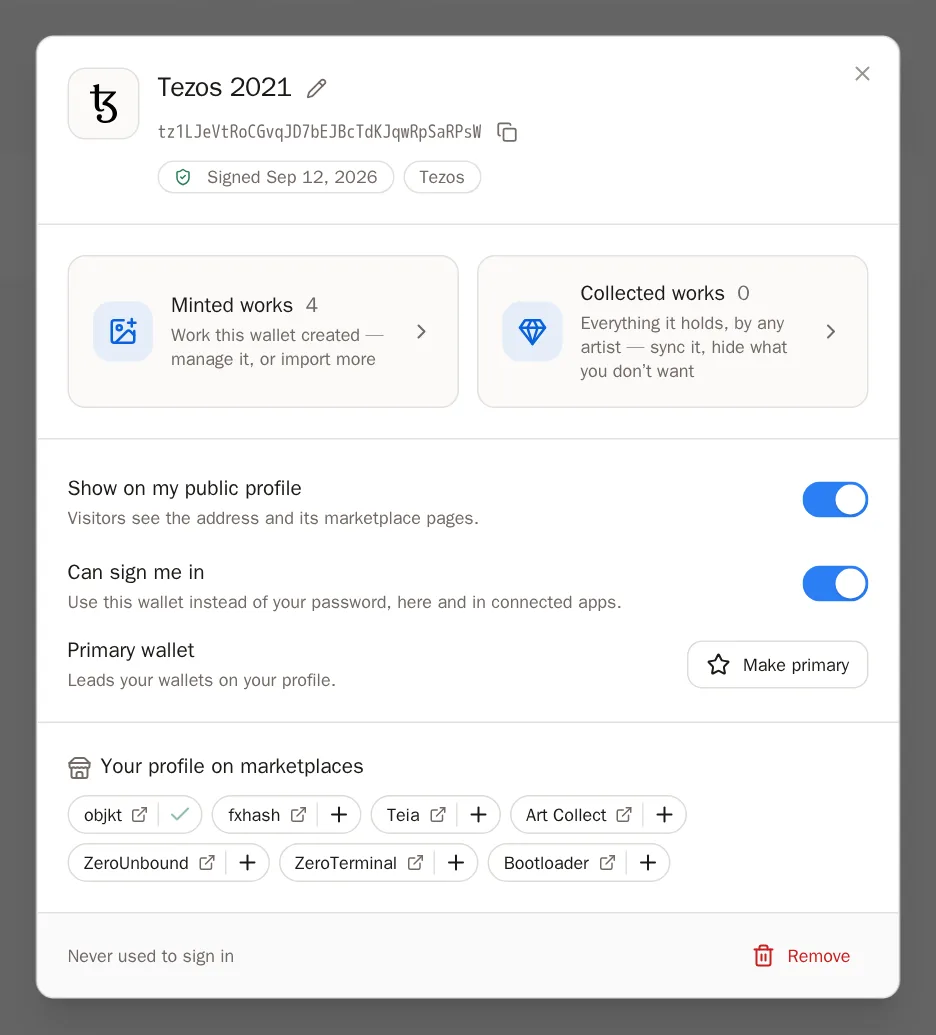936x1035 pixels.
Task: Click the marketplace storefront icon
Action: [79, 767]
